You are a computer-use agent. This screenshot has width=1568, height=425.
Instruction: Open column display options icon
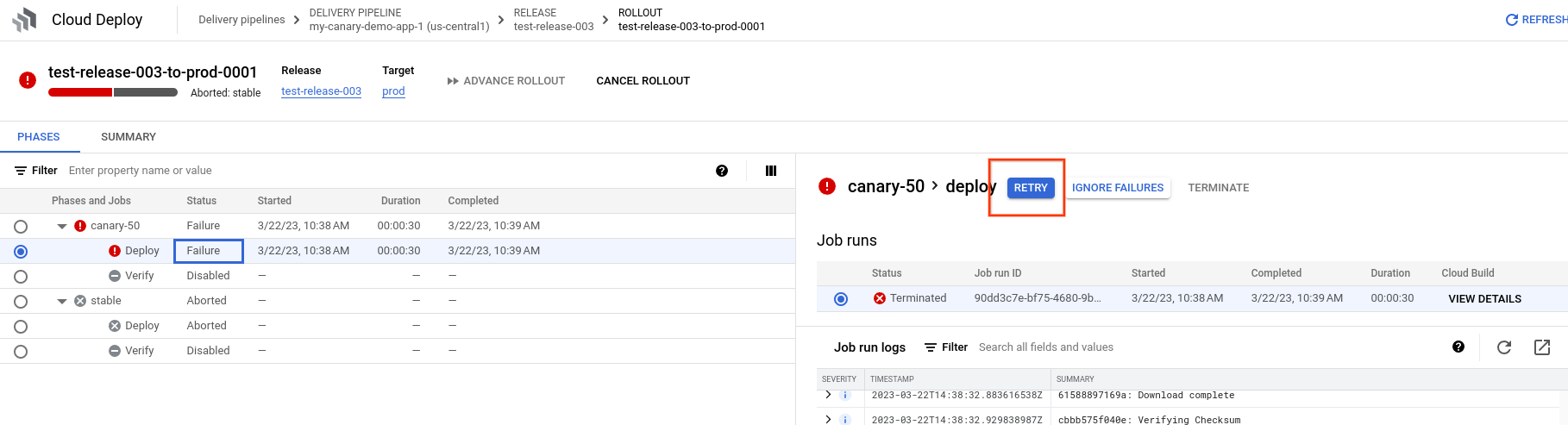tap(771, 171)
